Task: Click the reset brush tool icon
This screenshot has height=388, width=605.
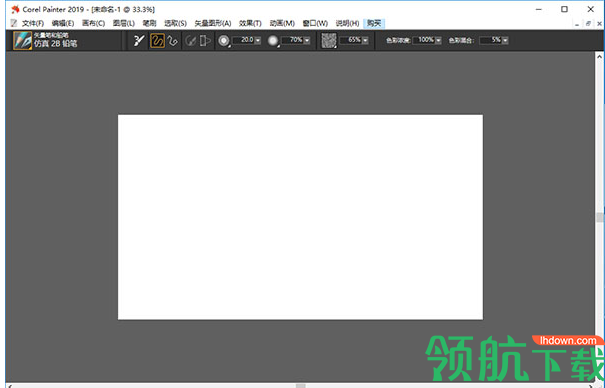Action: click(139, 40)
